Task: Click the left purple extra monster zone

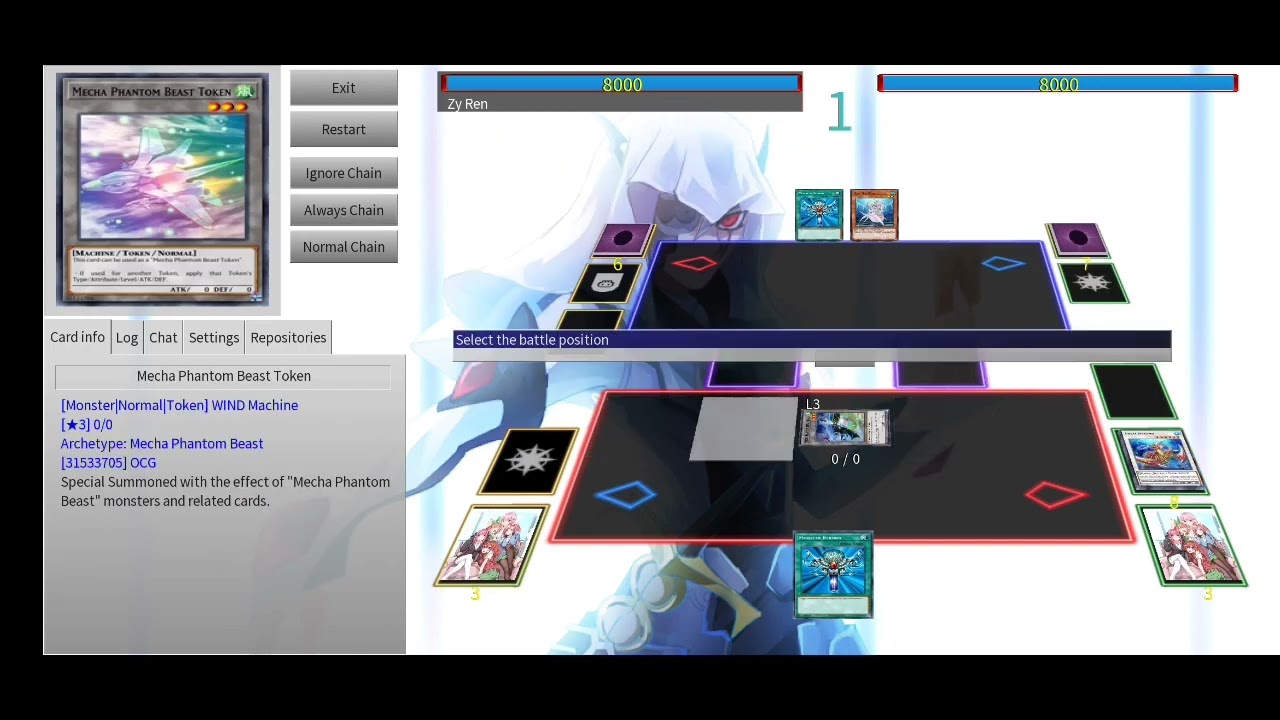Action: (x=753, y=375)
